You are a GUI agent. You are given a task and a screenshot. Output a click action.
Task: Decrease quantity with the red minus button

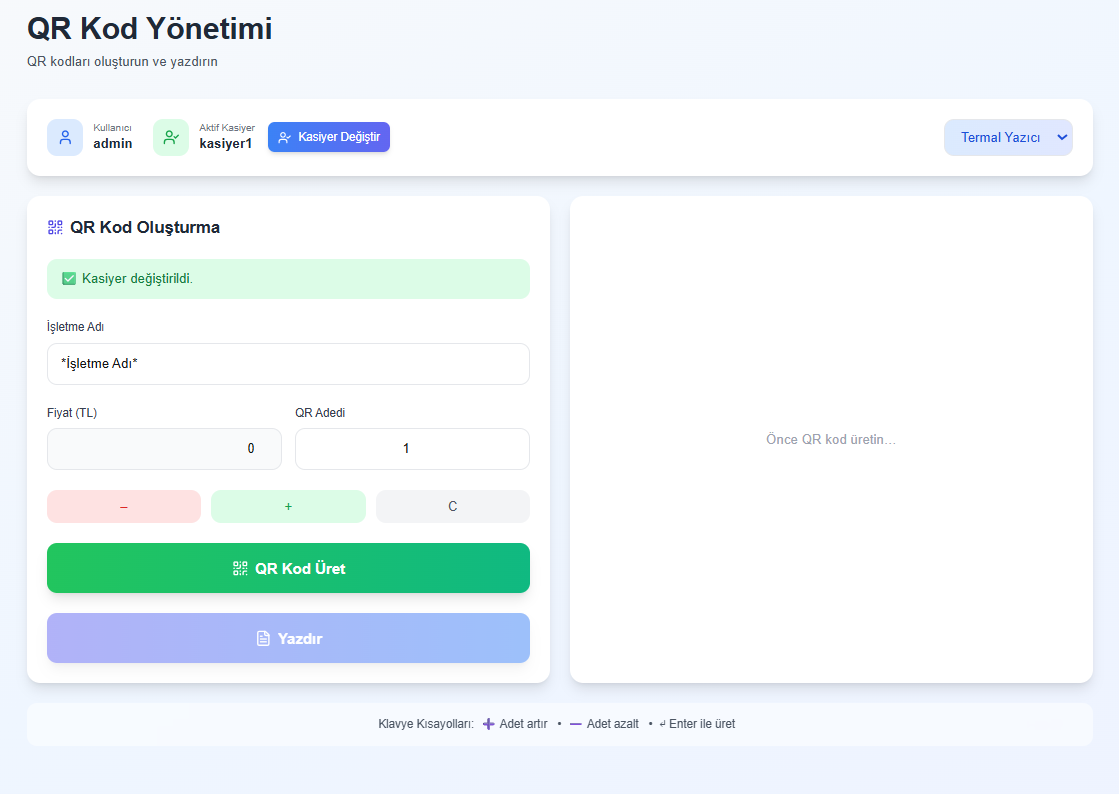click(x=124, y=506)
